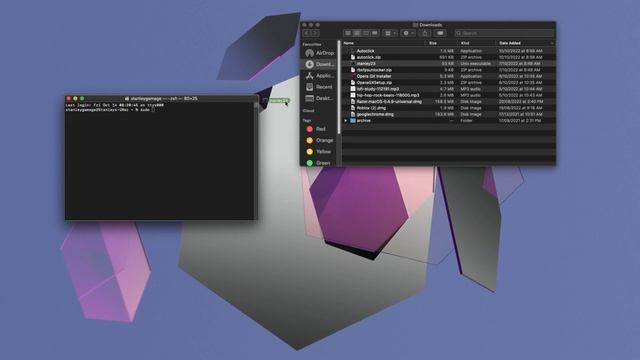Click the autoclick.zip file icon
This screenshot has width=640, height=360.
click(353, 58)
